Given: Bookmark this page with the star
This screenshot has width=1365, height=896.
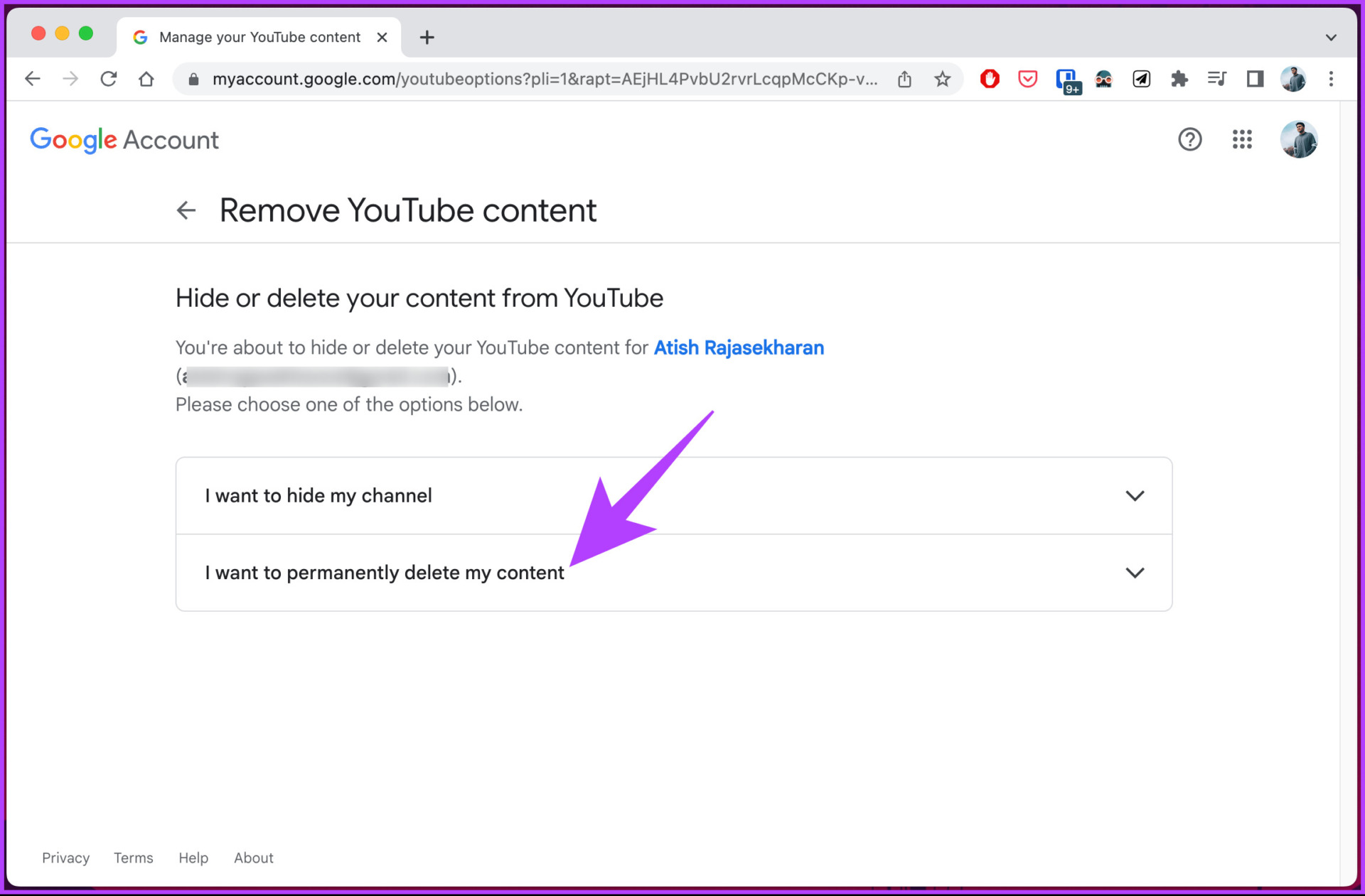Looking at the screenshot, I should (943, 79).
